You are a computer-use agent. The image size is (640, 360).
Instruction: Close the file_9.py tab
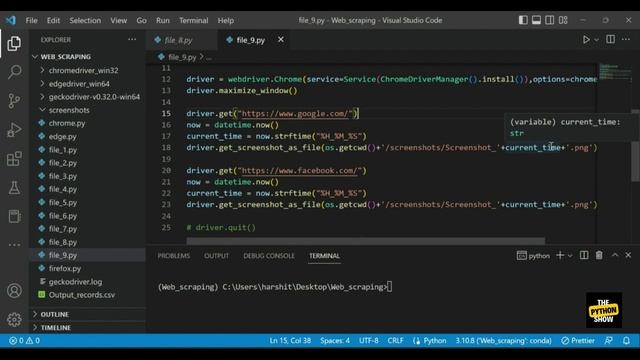pyautogui.click(x=281, y=40)
